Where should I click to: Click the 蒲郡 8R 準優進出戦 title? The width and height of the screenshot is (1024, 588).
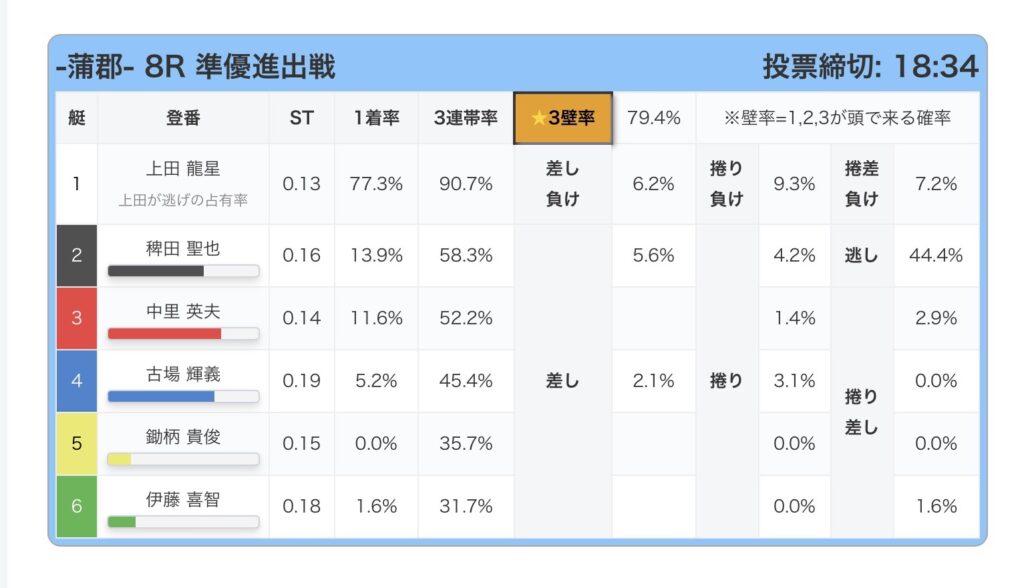click(x=196, y=67)
